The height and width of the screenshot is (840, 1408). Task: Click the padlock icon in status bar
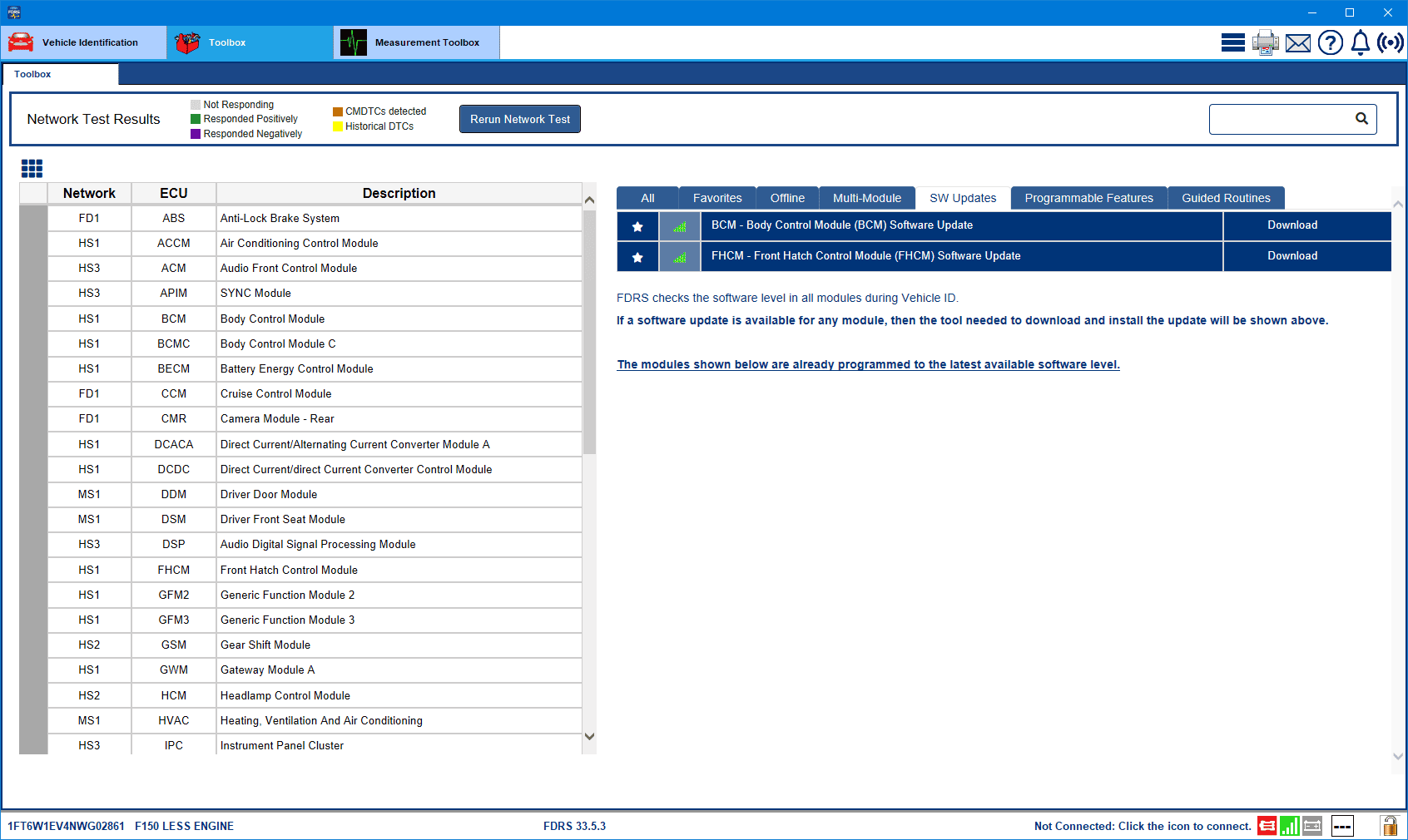(x=1389, y=826)
